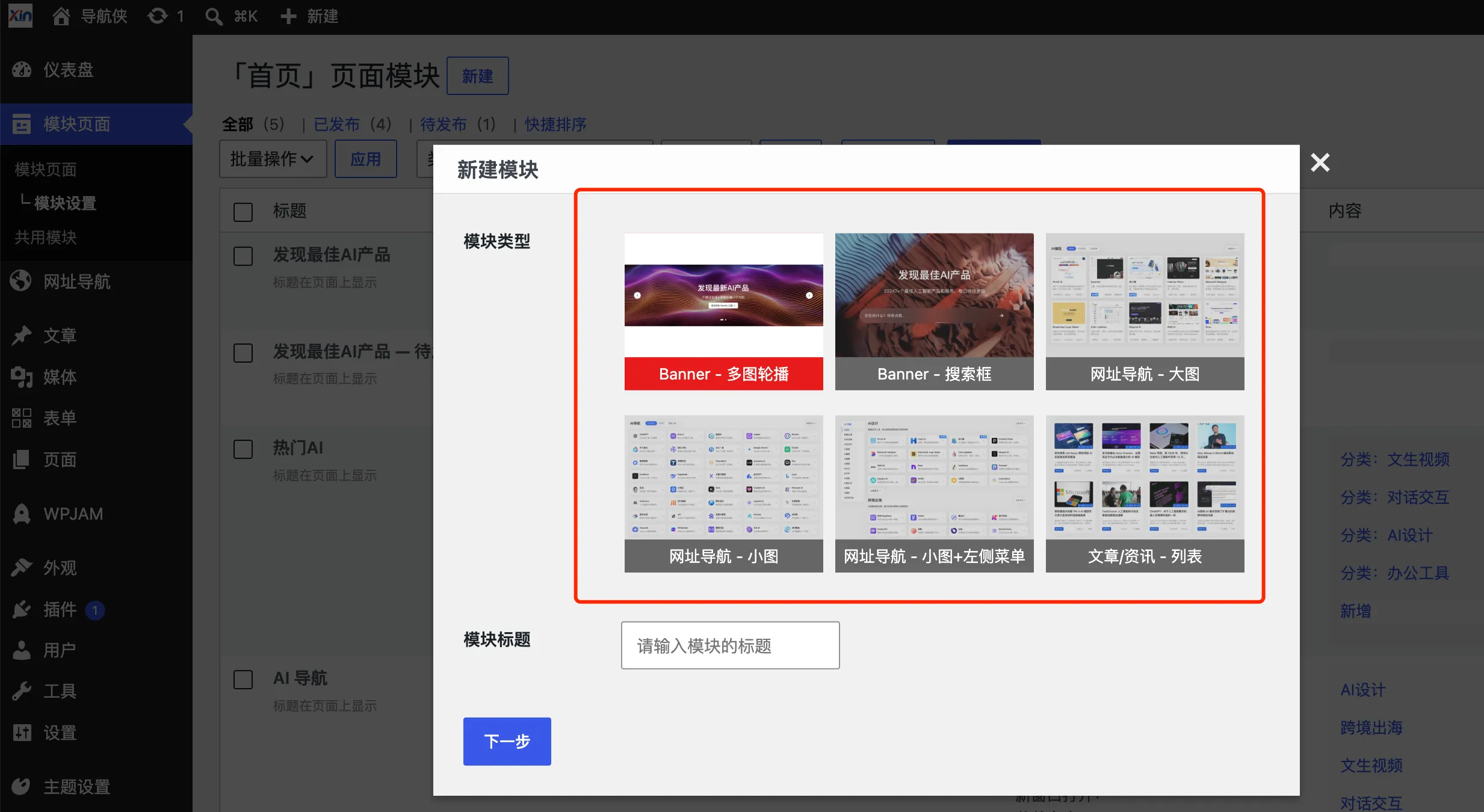Click the 工具 wrench icon
The height and width of the screenshot is (812, 1484).
[22, 691]
